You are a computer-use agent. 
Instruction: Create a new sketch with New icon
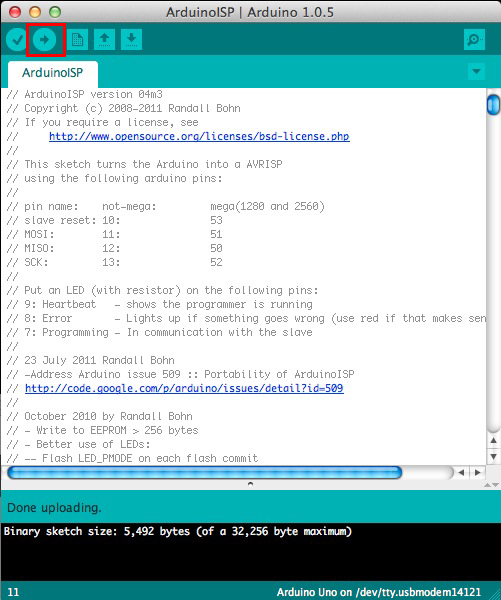coord(78,39)
